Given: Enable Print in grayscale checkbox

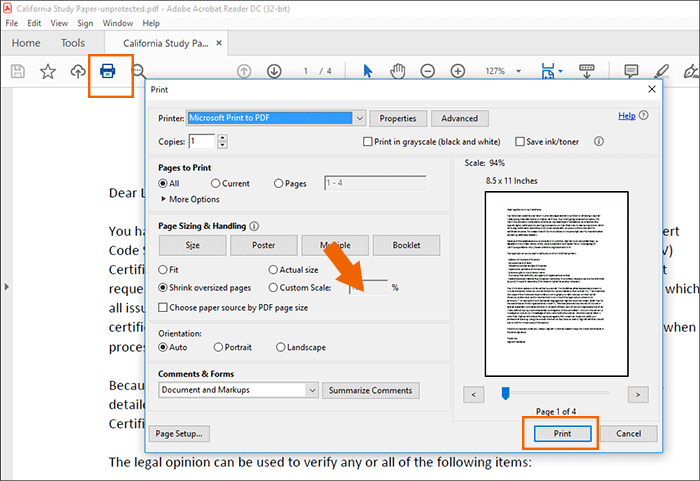Looking at the screenshot, I should pyautogui.click(x=367, y=142).
